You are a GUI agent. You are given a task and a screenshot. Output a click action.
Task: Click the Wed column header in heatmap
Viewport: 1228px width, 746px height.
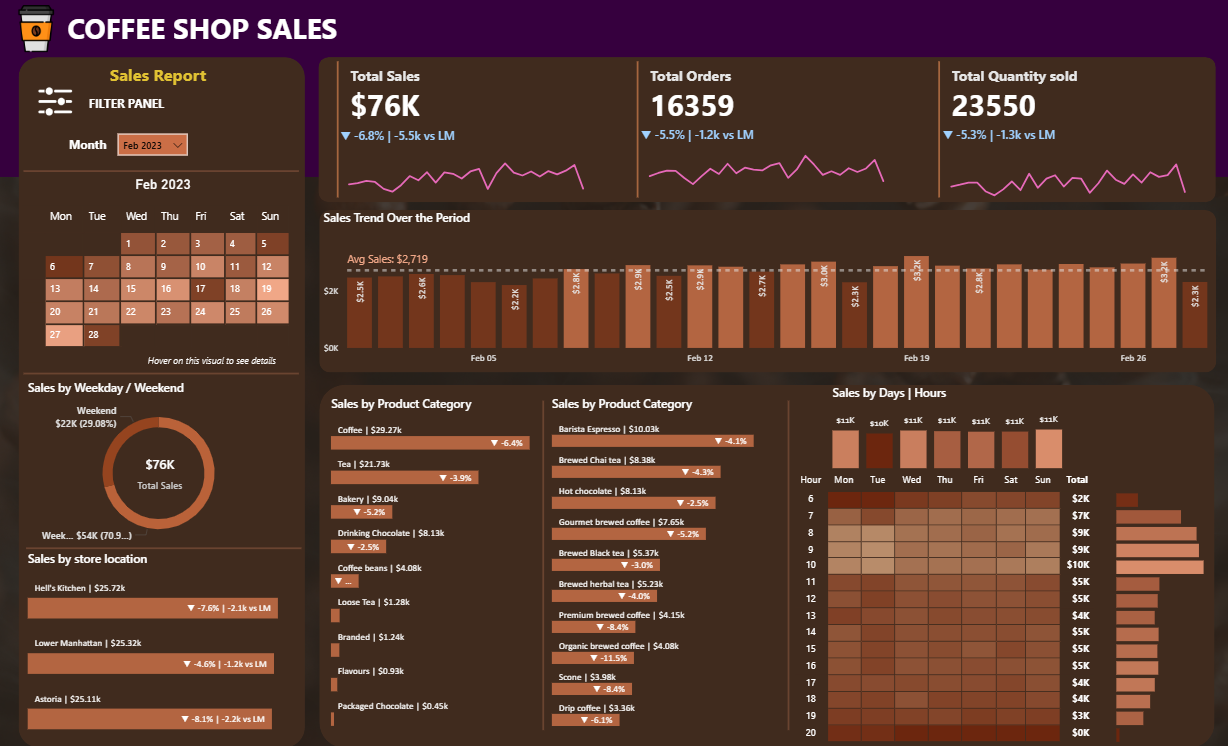[x=912, y=480]
